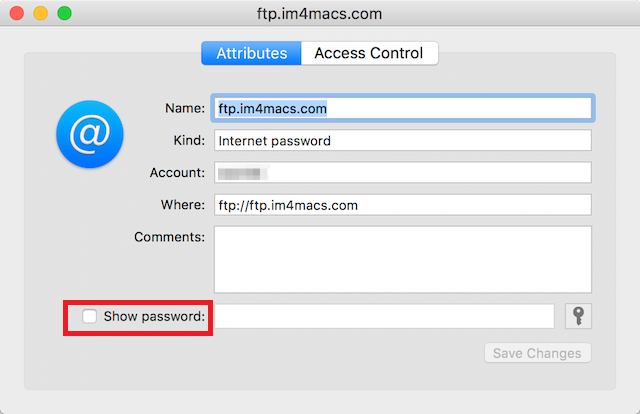
Task: Click into the Name text field
Action: click(x=402, y=108)
